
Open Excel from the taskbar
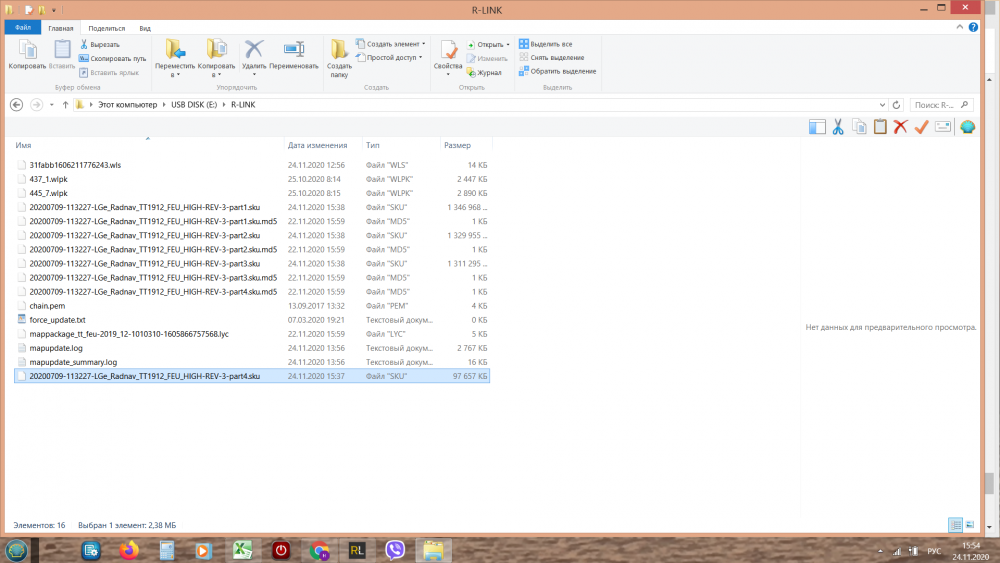(x=242, y=550)
